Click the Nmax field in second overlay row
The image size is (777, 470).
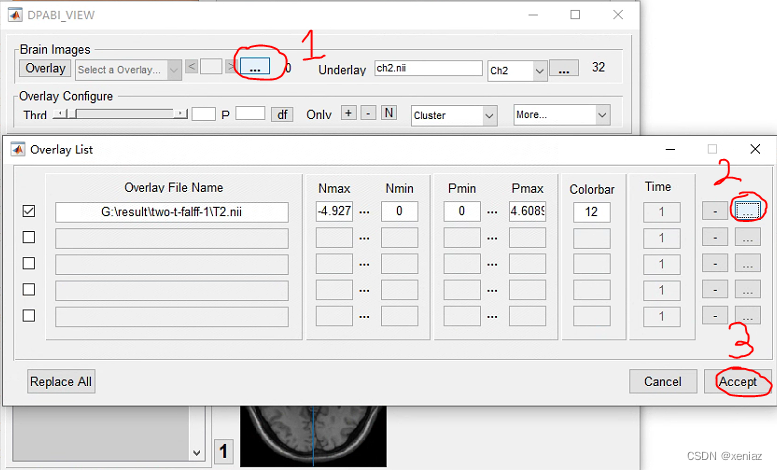334,237
